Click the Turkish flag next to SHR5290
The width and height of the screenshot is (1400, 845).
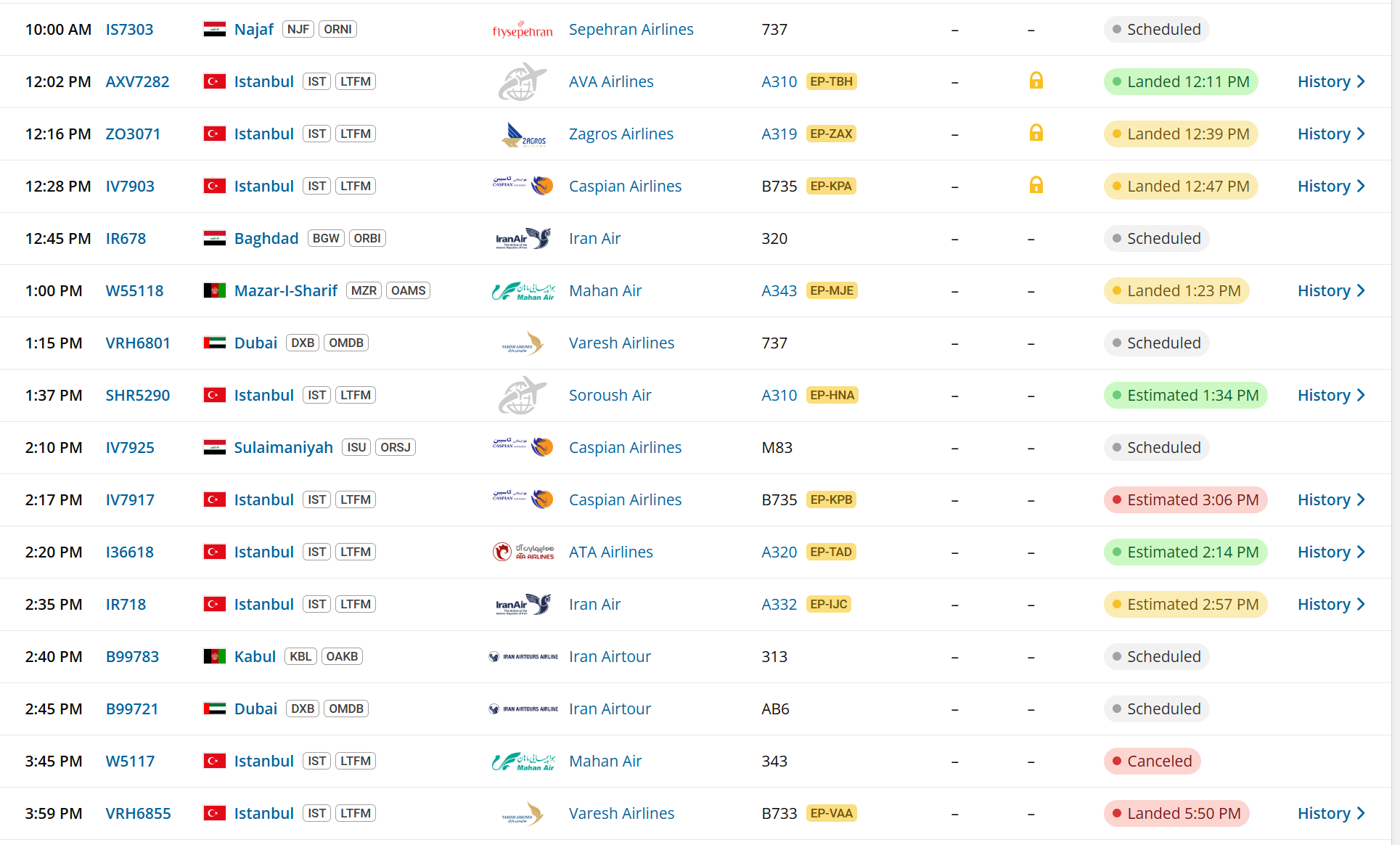(x=214, y=395)
